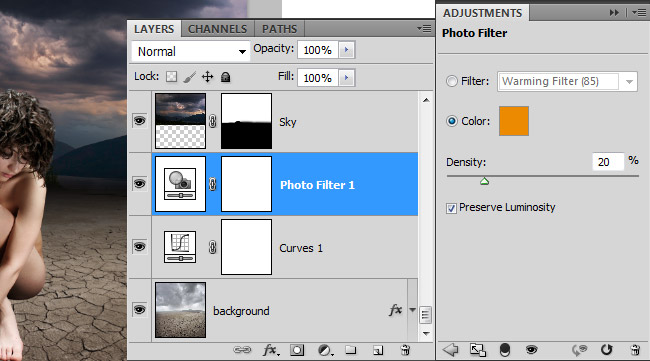Screen dimensions: 650x361
Task: Select Photo Filter 1 mask thumbnail
Action: click(x=246, y=184)
